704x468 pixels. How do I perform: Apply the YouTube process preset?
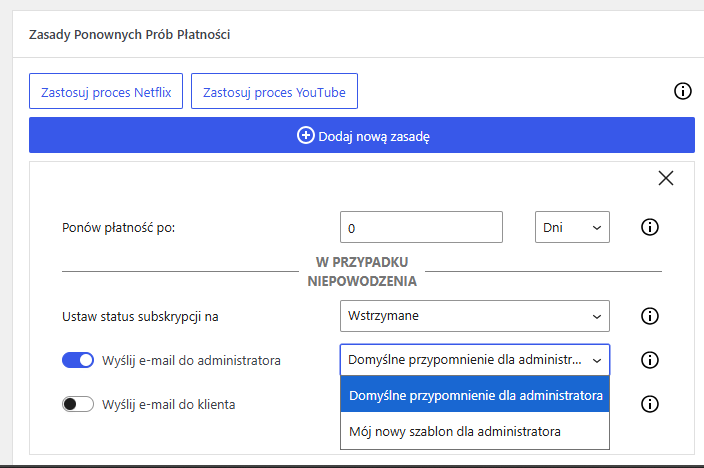tap(274, 91)
